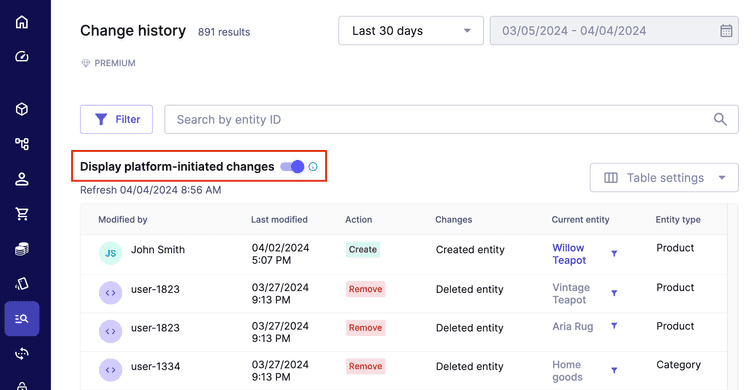Click the calendar icon in date range field
Image resolution: width=754 pixels, height=390 pixels.
(x=726, y=31)
